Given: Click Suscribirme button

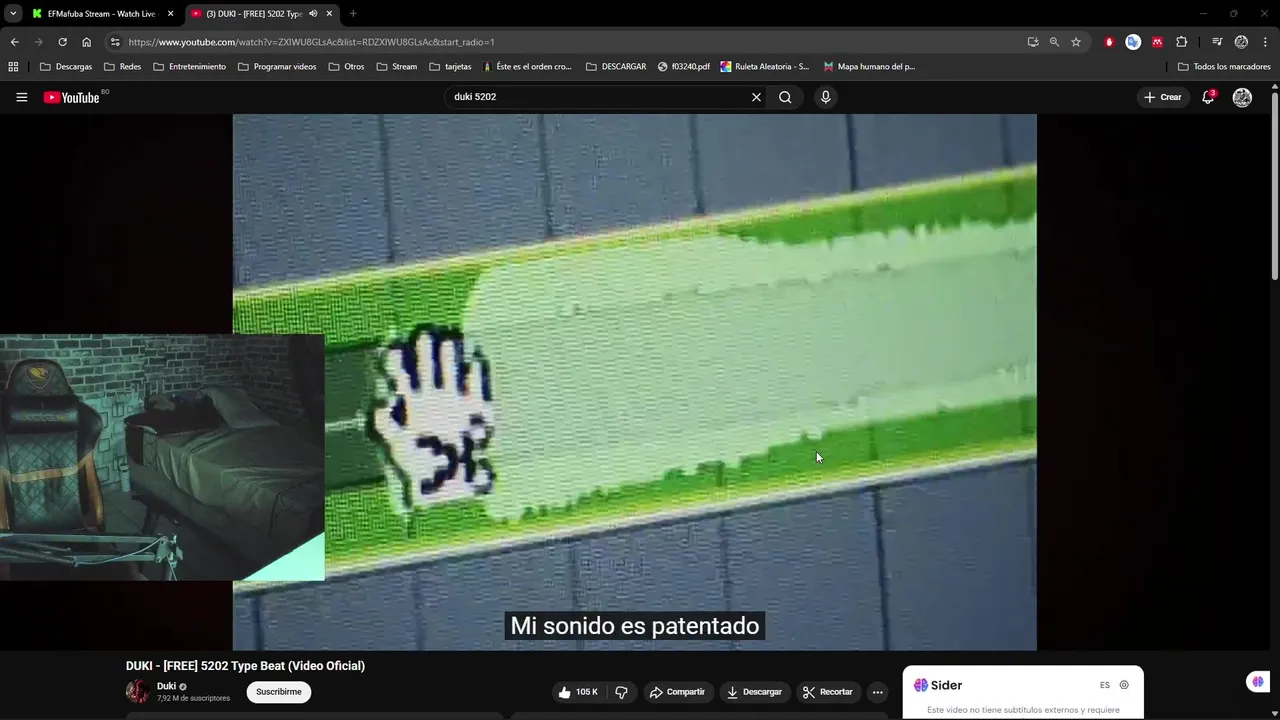Looking at the screenshot, I should 279,692.
